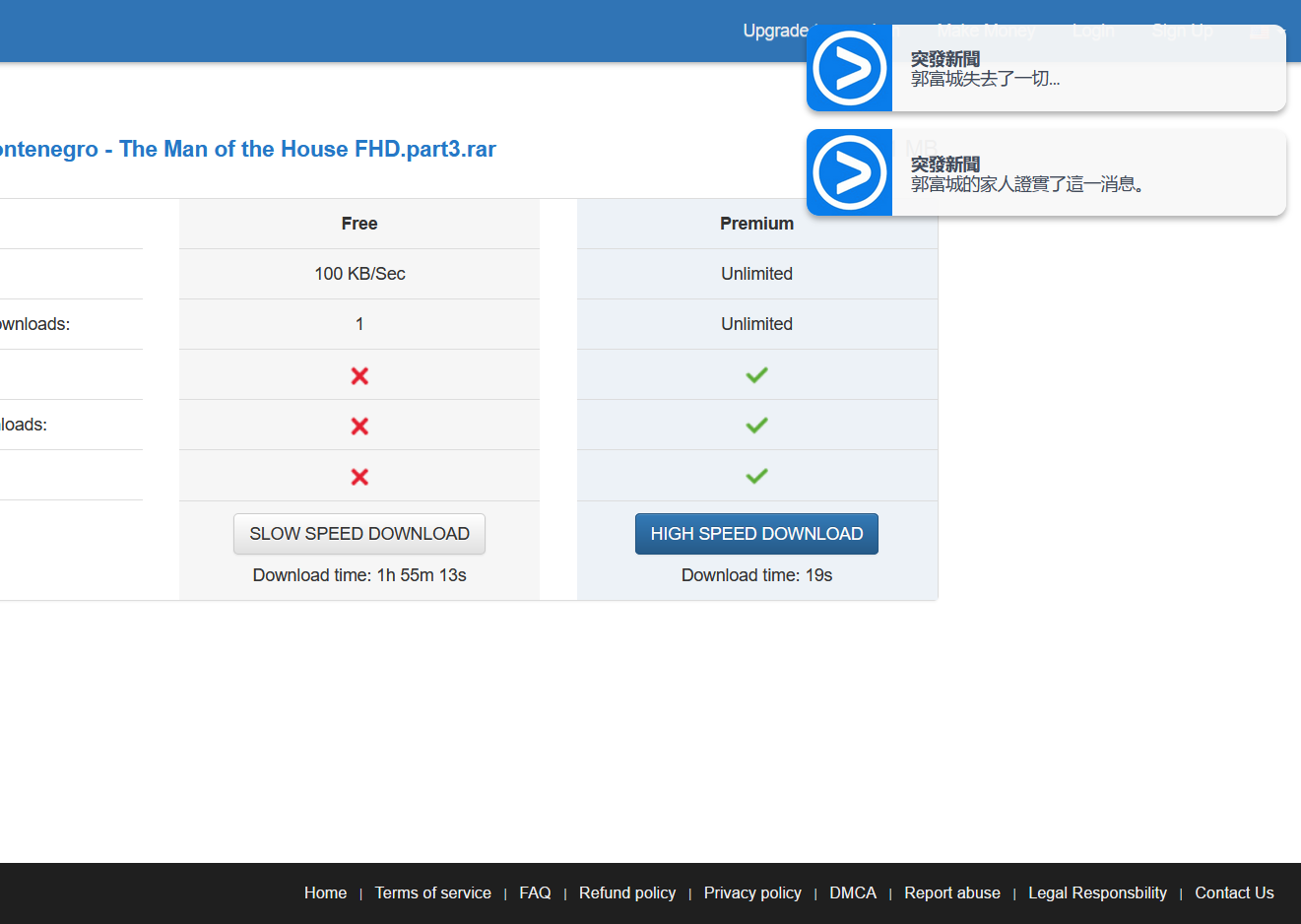Click the green checkmark in the bottom Premium row

756,477
